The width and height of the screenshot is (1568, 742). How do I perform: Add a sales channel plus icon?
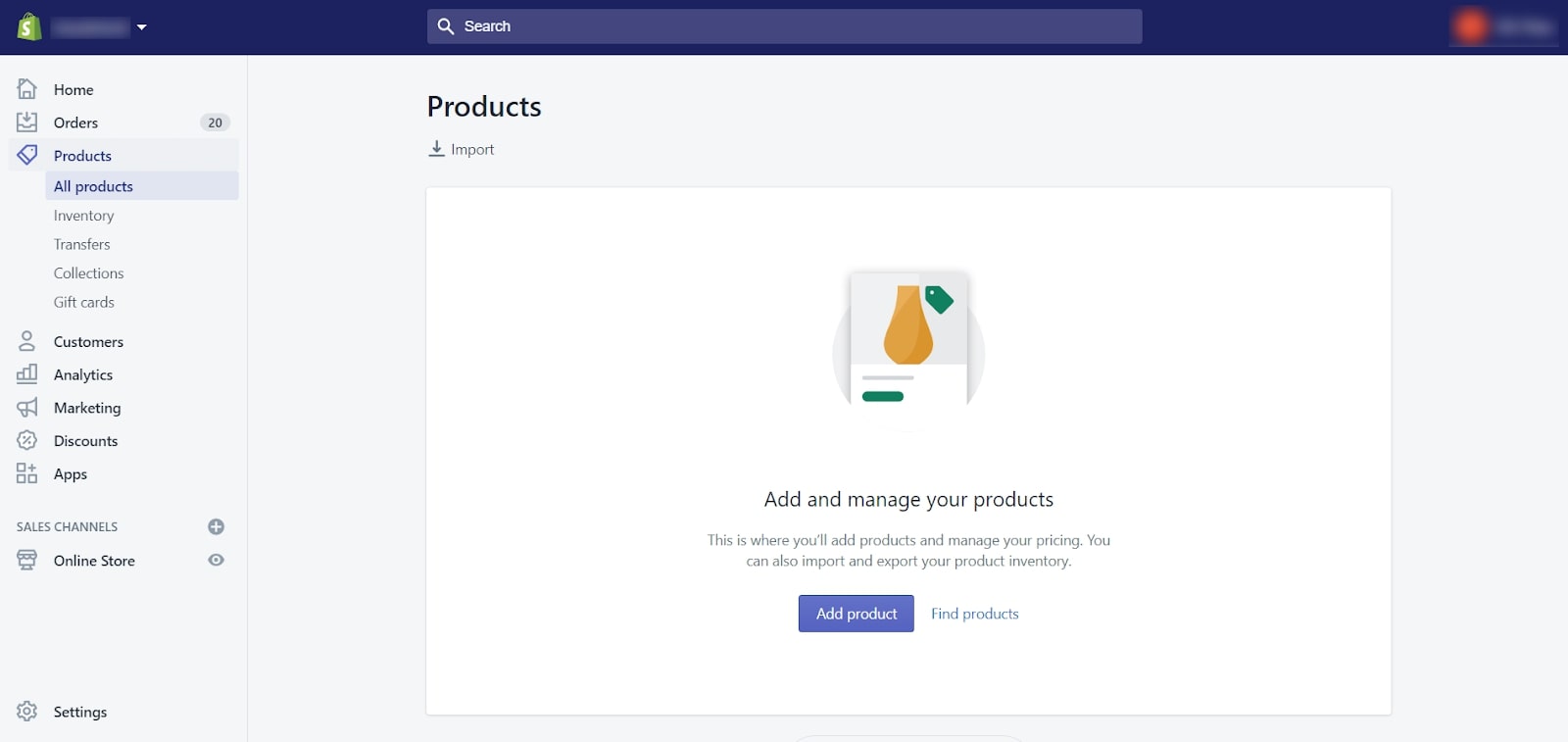tap(217, 527)
